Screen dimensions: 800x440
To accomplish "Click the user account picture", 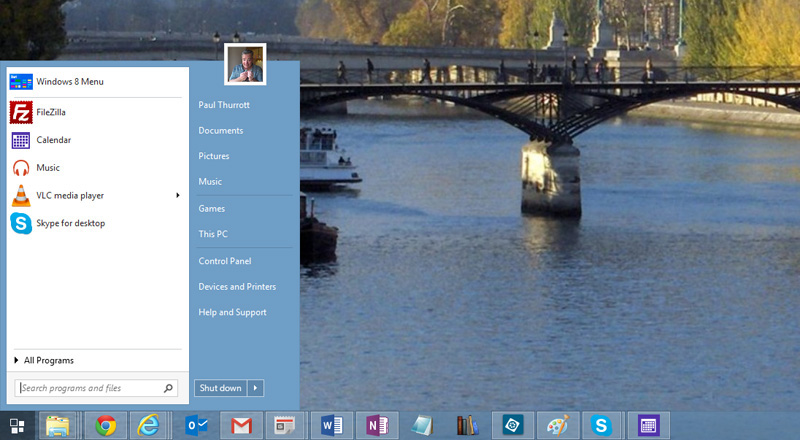I will [x=245, y=64].
